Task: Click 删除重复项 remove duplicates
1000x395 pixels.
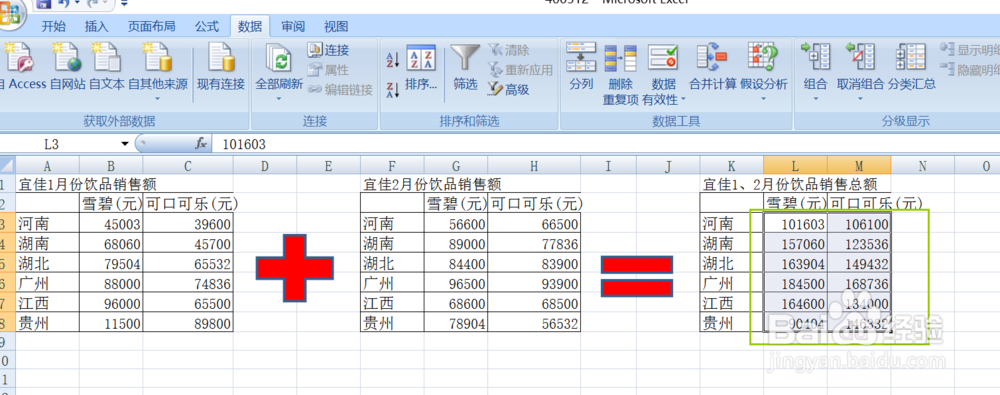Action: pyautogui.click(x=621, y=74)
